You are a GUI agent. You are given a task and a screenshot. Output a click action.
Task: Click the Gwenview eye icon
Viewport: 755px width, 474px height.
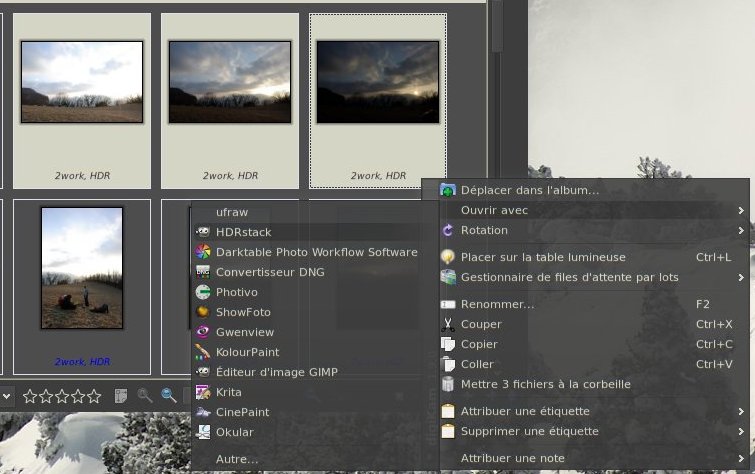pyautogui.click(x=203, y=332)
